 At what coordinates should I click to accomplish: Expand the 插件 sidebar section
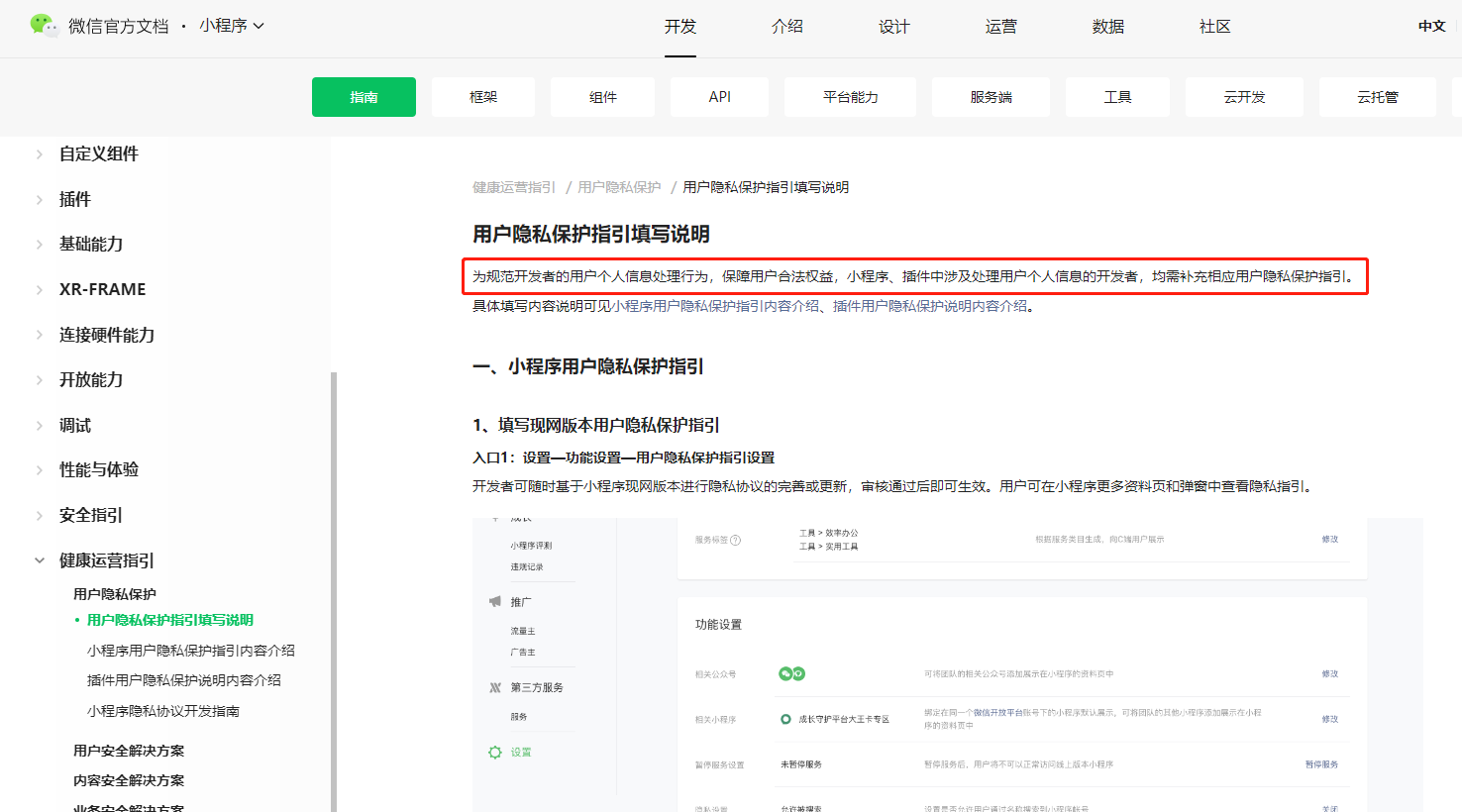tap(40, 200)
